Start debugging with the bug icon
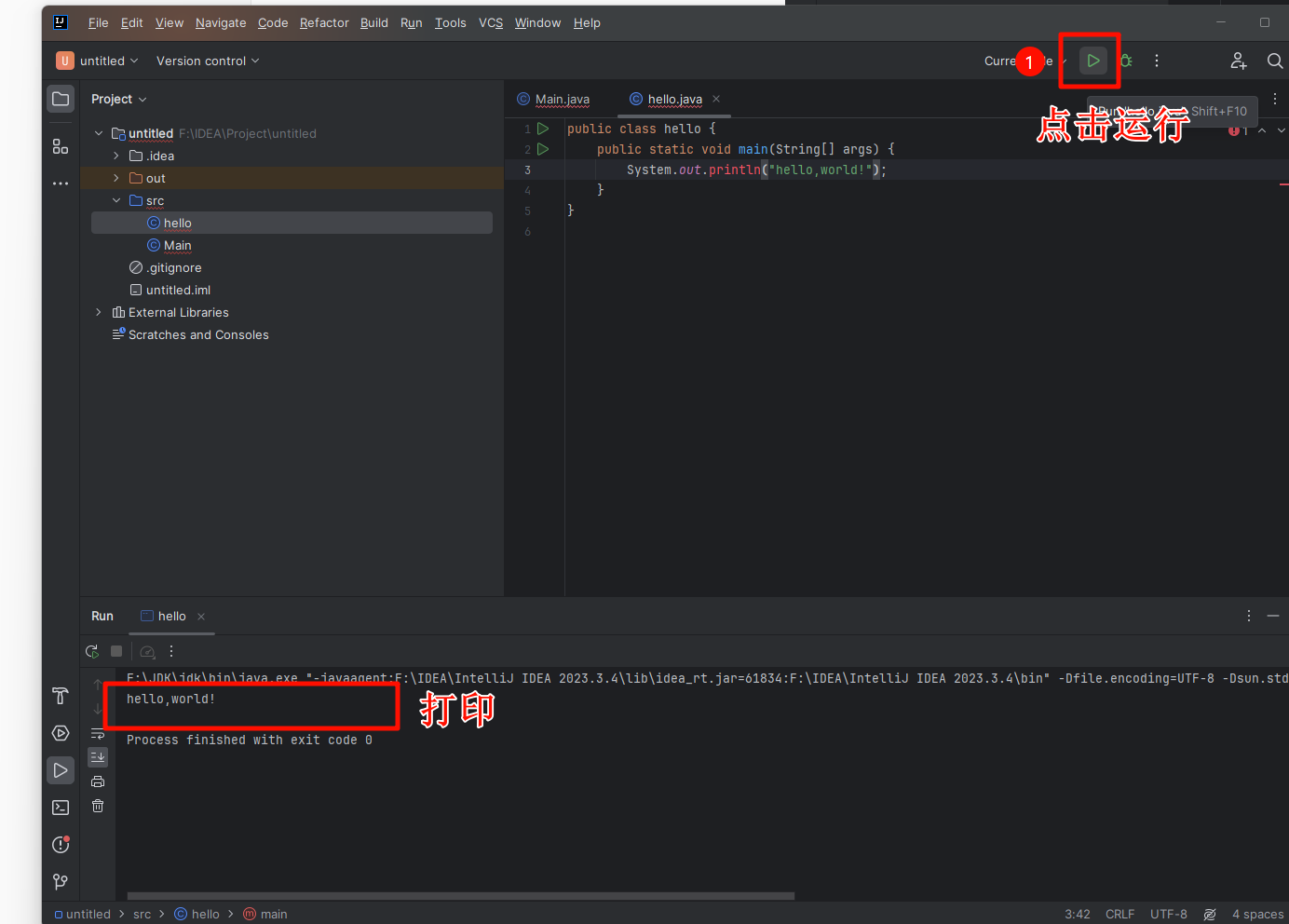 (x=1126, y=61)
